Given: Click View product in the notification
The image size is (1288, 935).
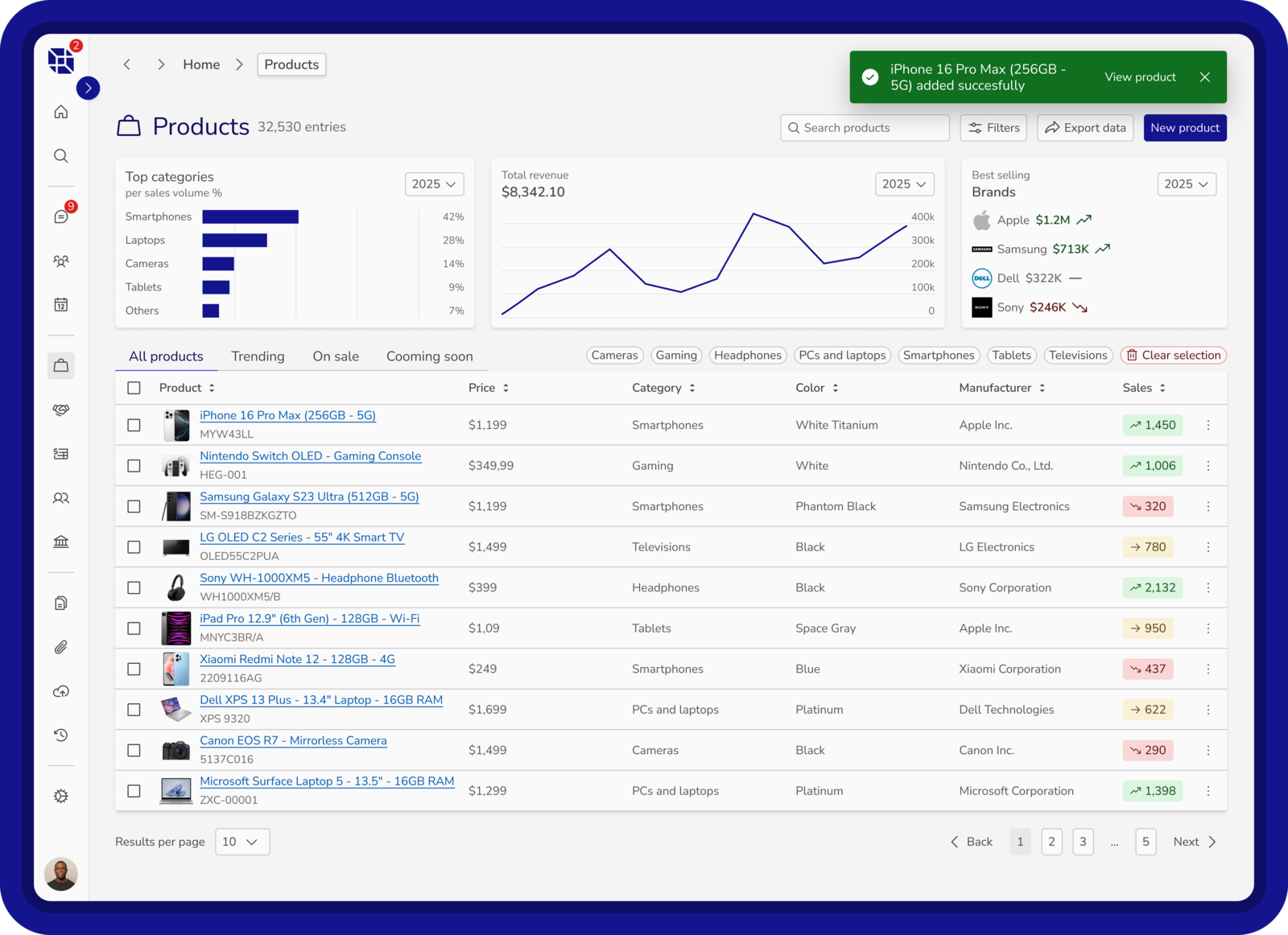Looking at the screenshot, I should [x=1140, y=77].
